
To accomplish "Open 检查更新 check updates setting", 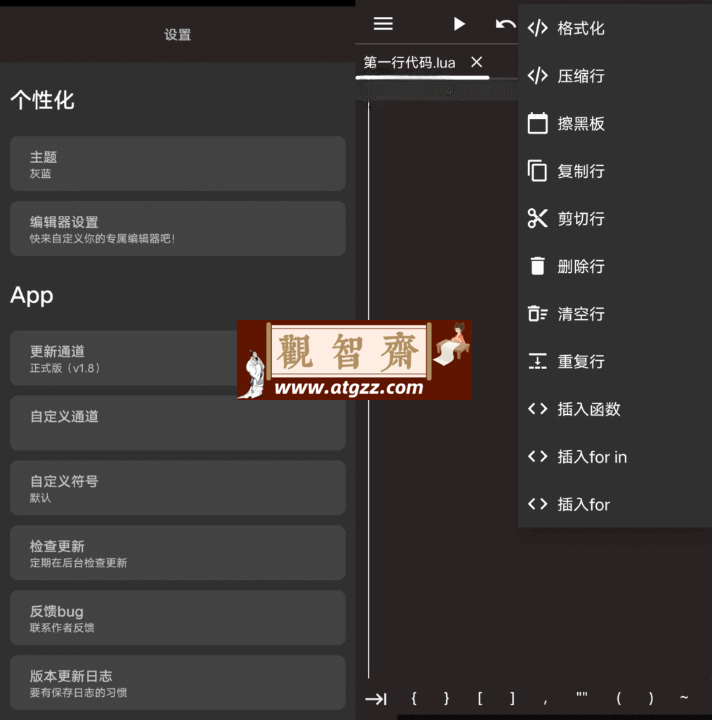I will (178, 552).
